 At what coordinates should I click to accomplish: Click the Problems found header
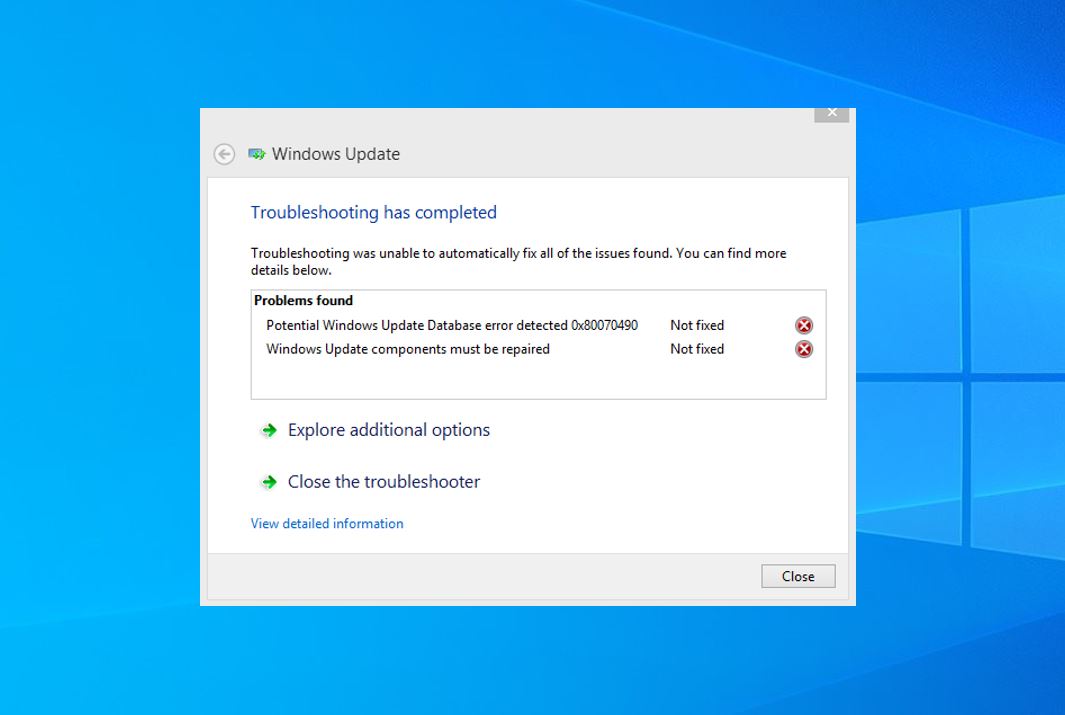point(303,300)
